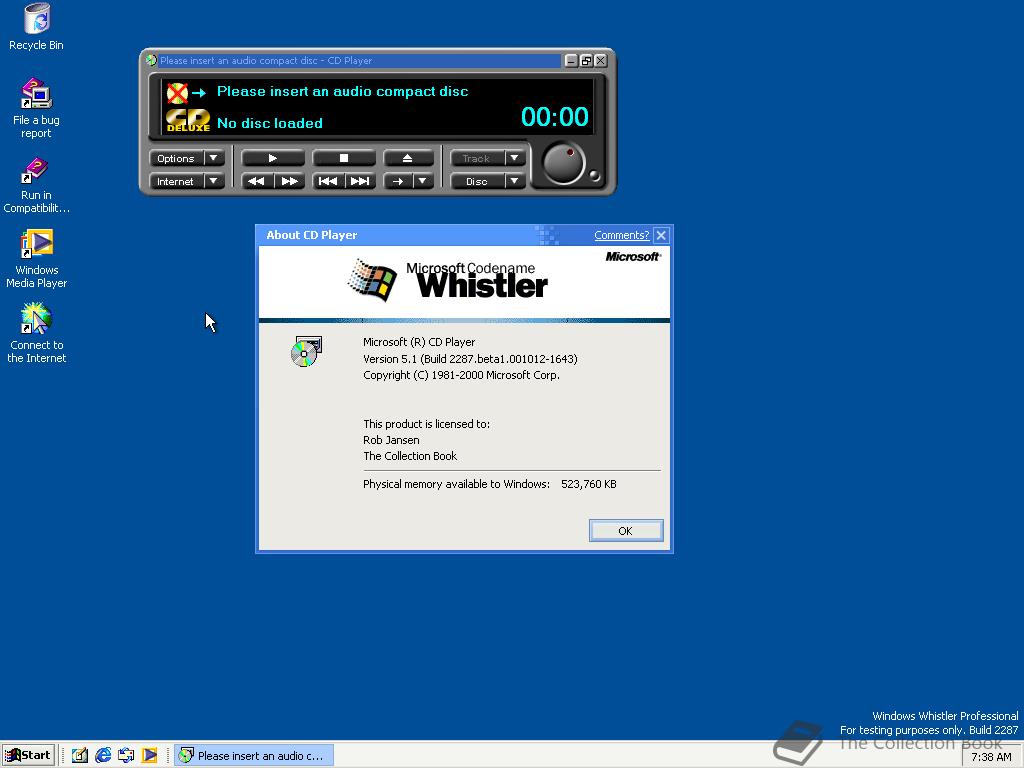
Task: Switch CD Player to compact view
Action: pyautogui.click(x=586, y=61)
